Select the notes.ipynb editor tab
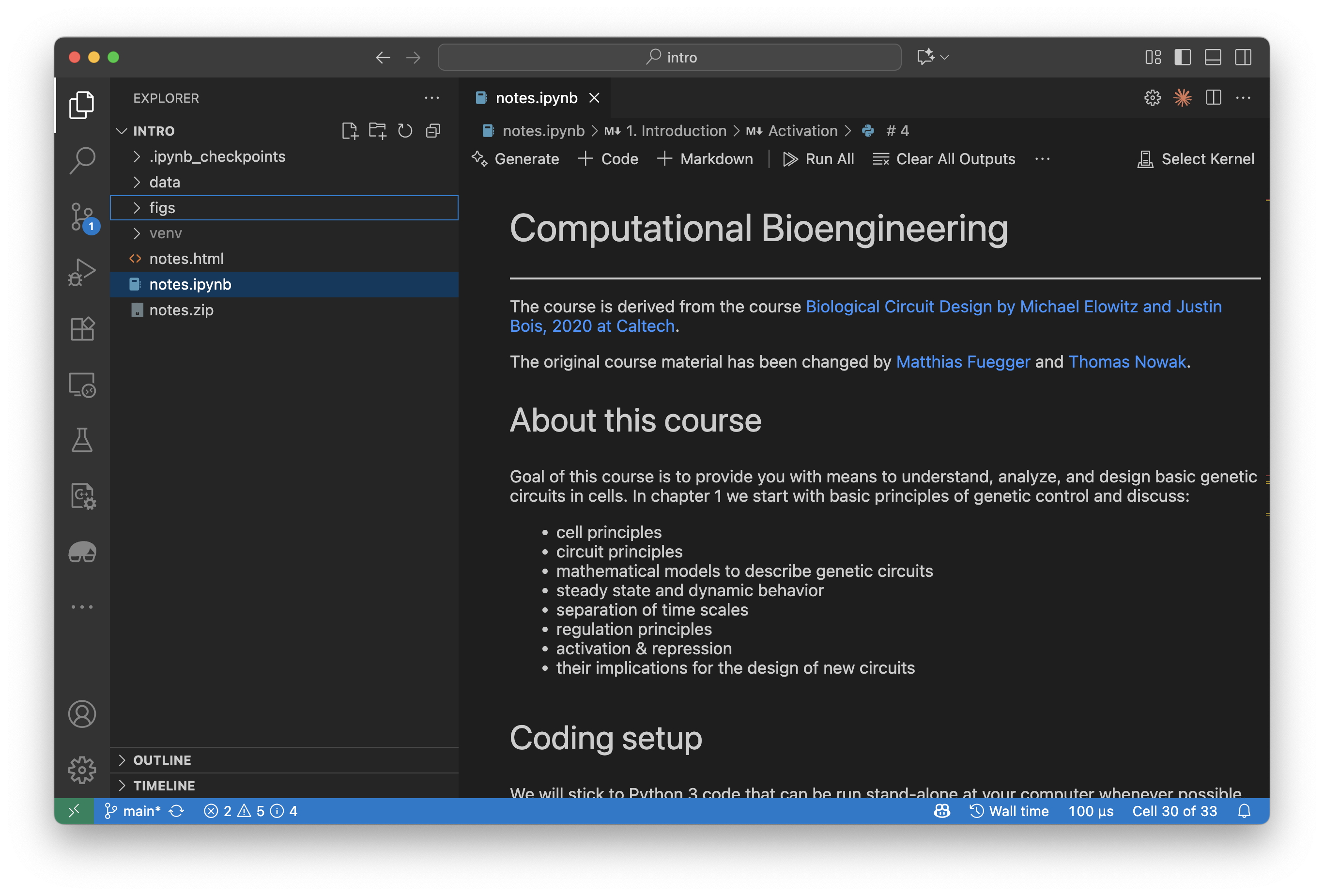1324x896 pixels. coord(536,97)
